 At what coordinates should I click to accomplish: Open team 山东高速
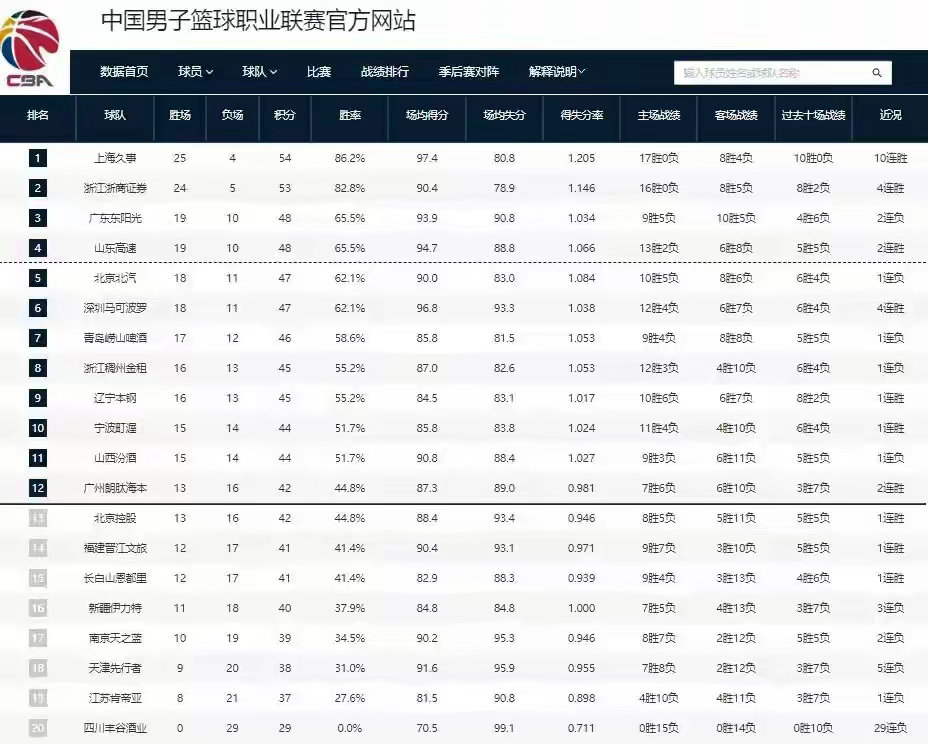click(115, 248)
